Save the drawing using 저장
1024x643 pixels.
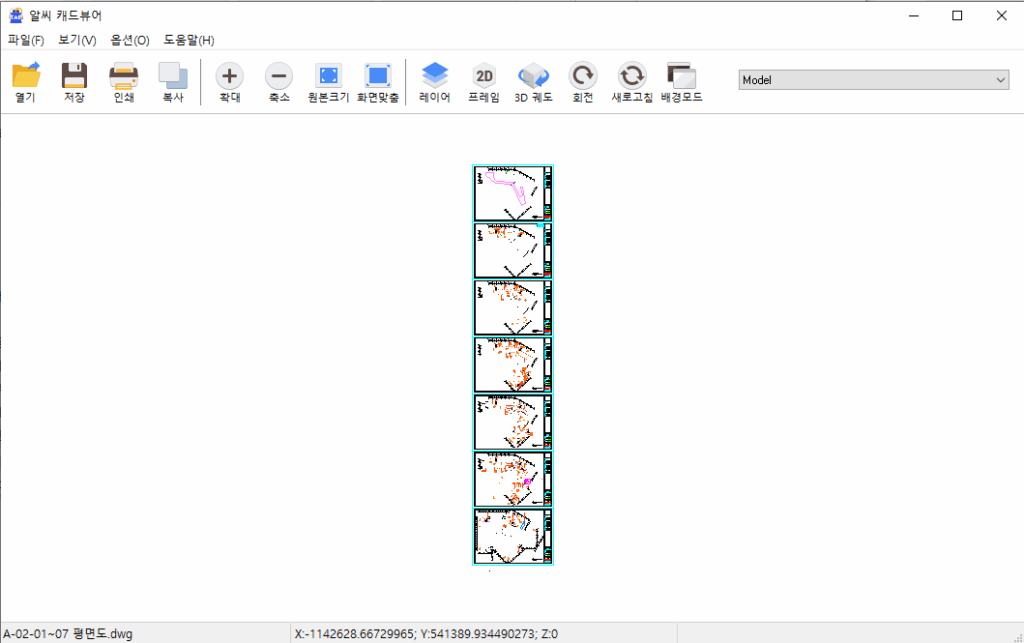(x=74, y=82)
